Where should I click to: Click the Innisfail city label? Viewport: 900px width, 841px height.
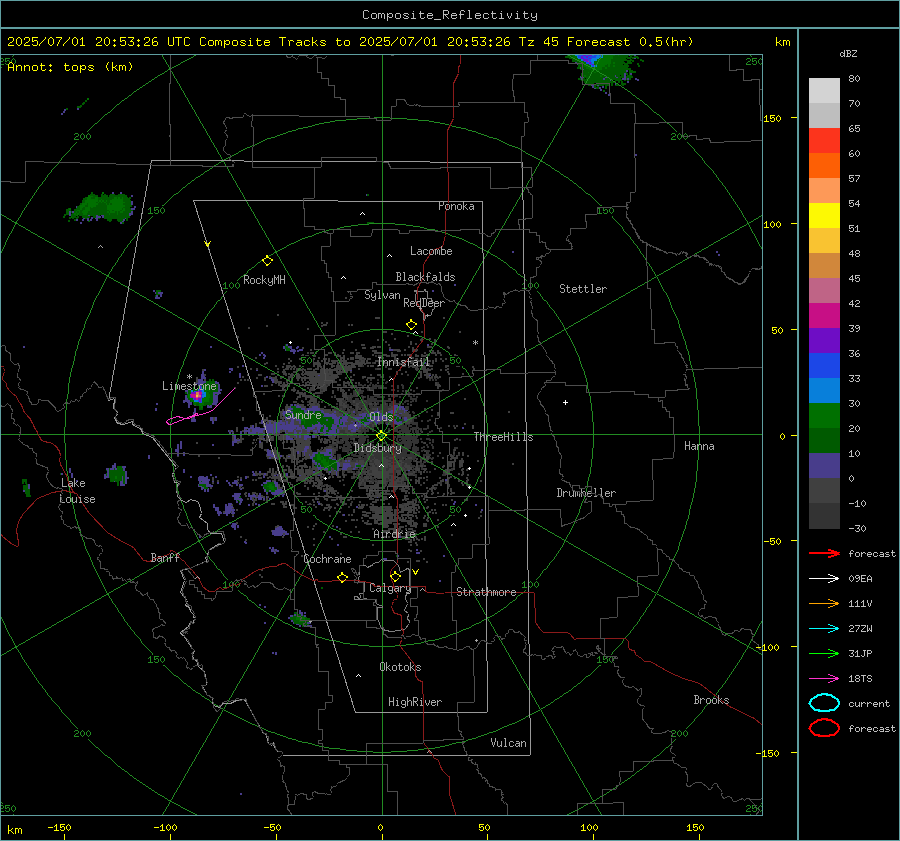[x=404, y=362]
